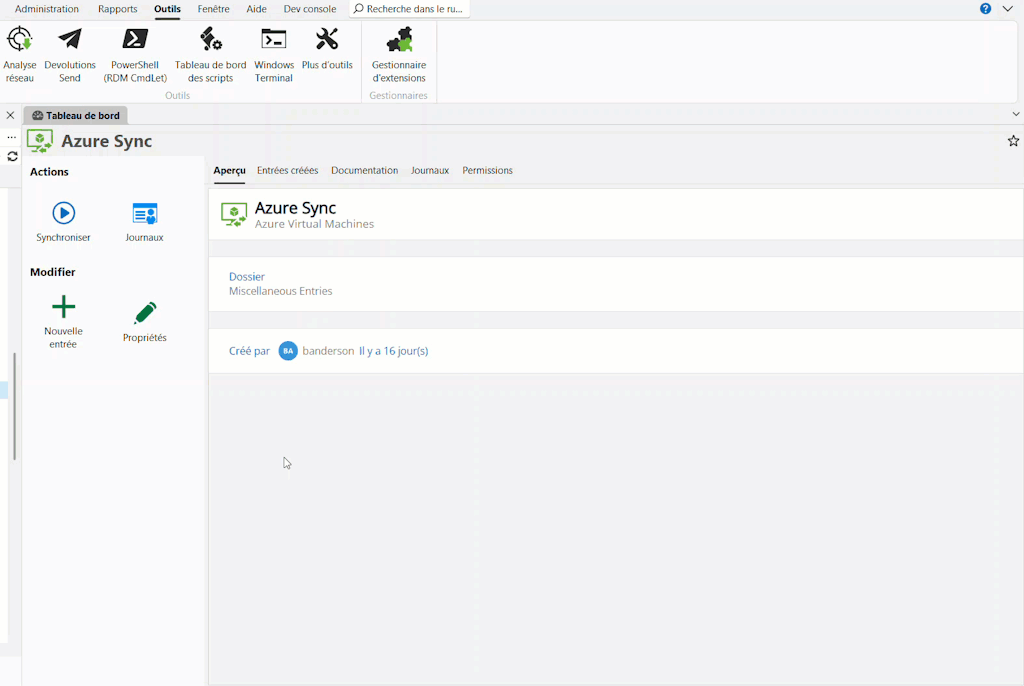Expand the tab list dropdown arrow
Screen dimensions: 1024x686
click(1016, 115)
